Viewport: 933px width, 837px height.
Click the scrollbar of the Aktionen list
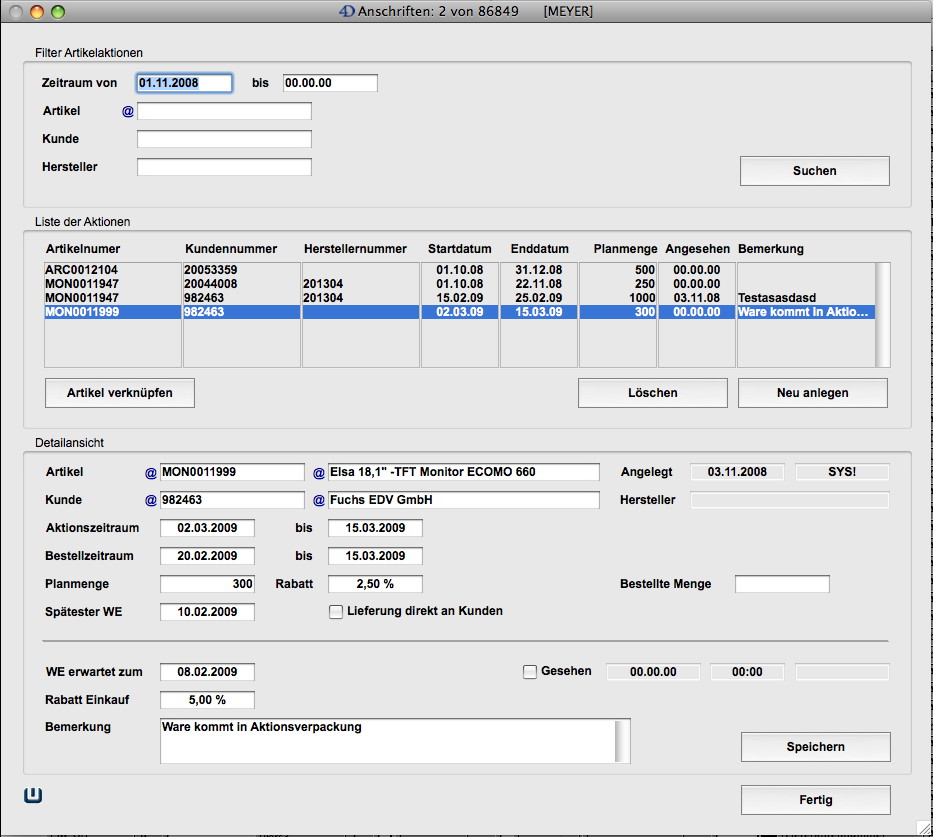point(882,315)
